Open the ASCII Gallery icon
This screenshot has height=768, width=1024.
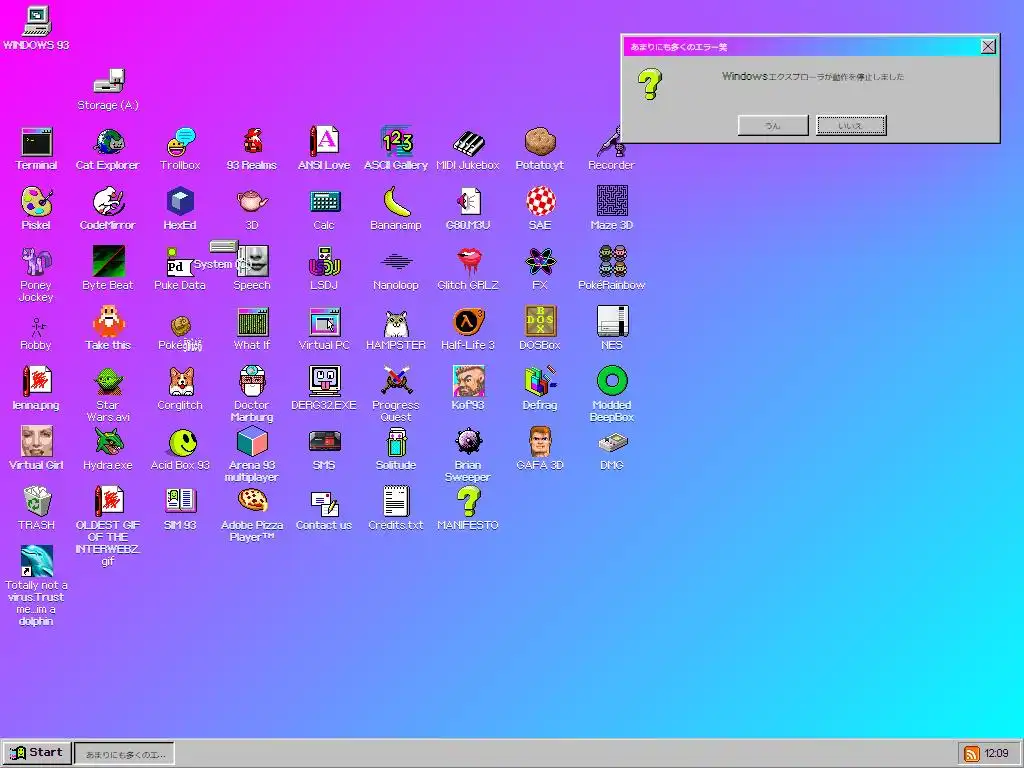tap(396, 142)
